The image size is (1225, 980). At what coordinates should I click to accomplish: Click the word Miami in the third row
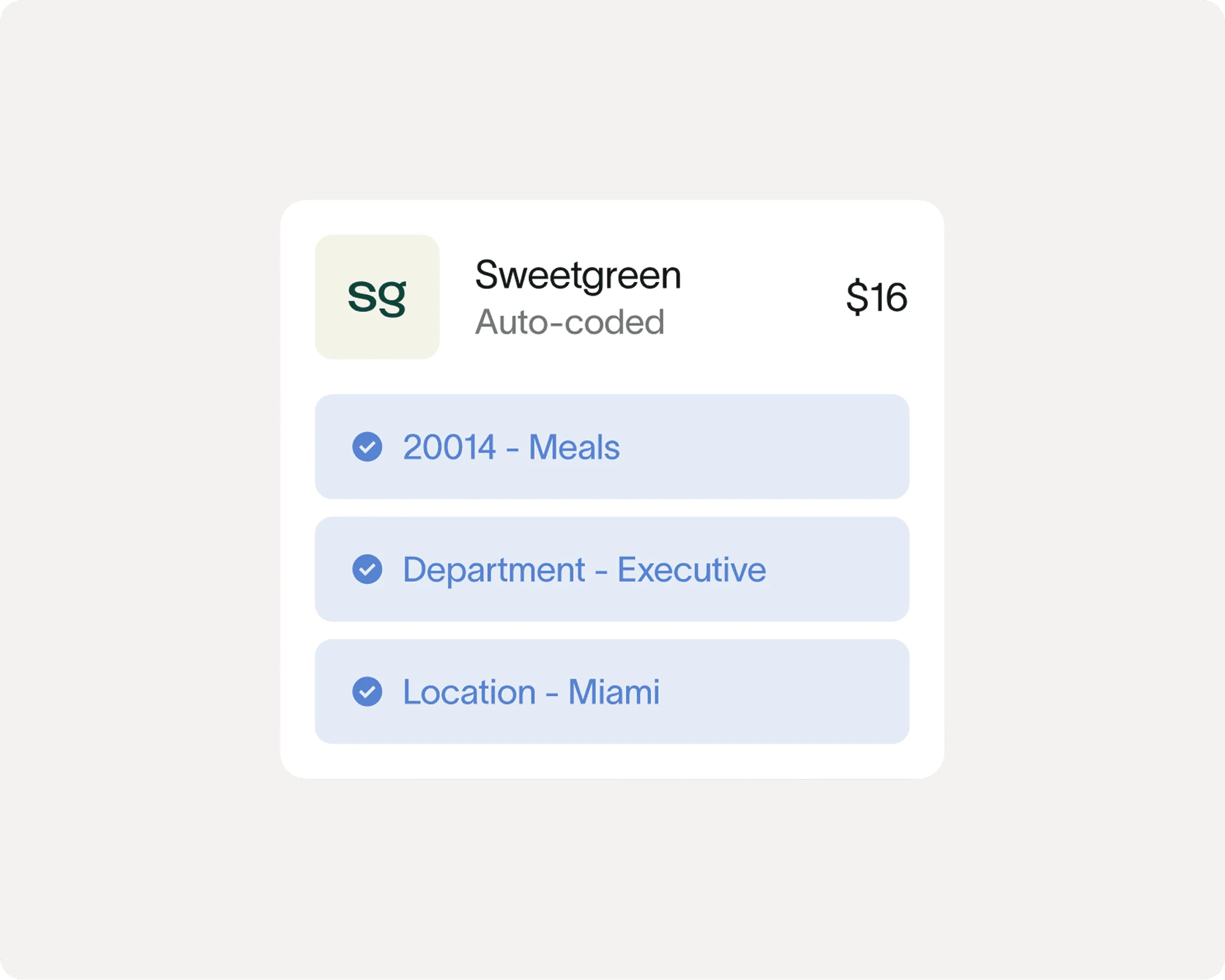click(613, 692)
